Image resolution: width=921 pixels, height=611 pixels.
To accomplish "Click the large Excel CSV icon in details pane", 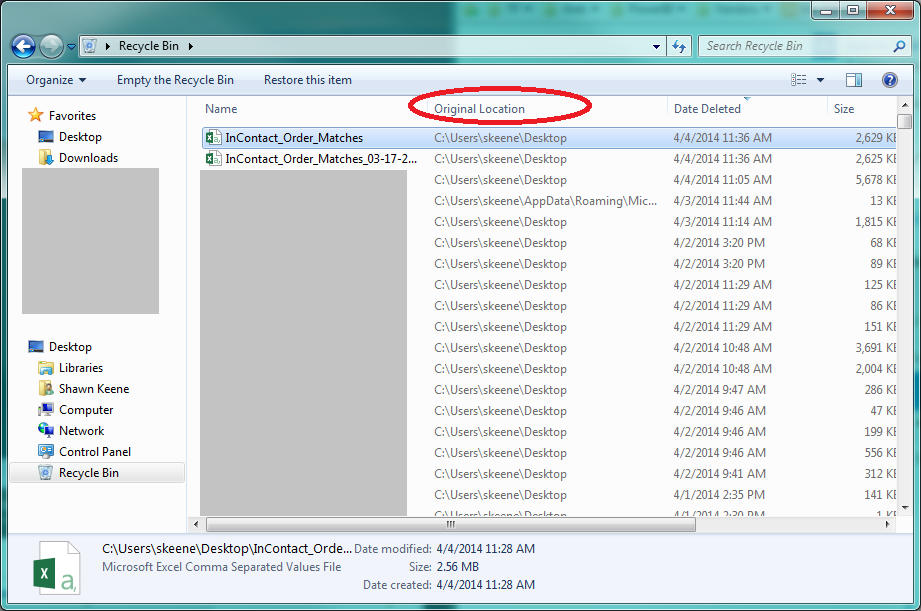I will point(57,568).
